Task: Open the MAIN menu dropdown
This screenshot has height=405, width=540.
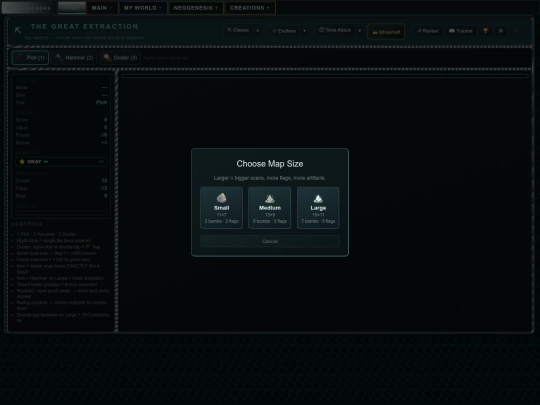Action: click(x=102, y=8)
